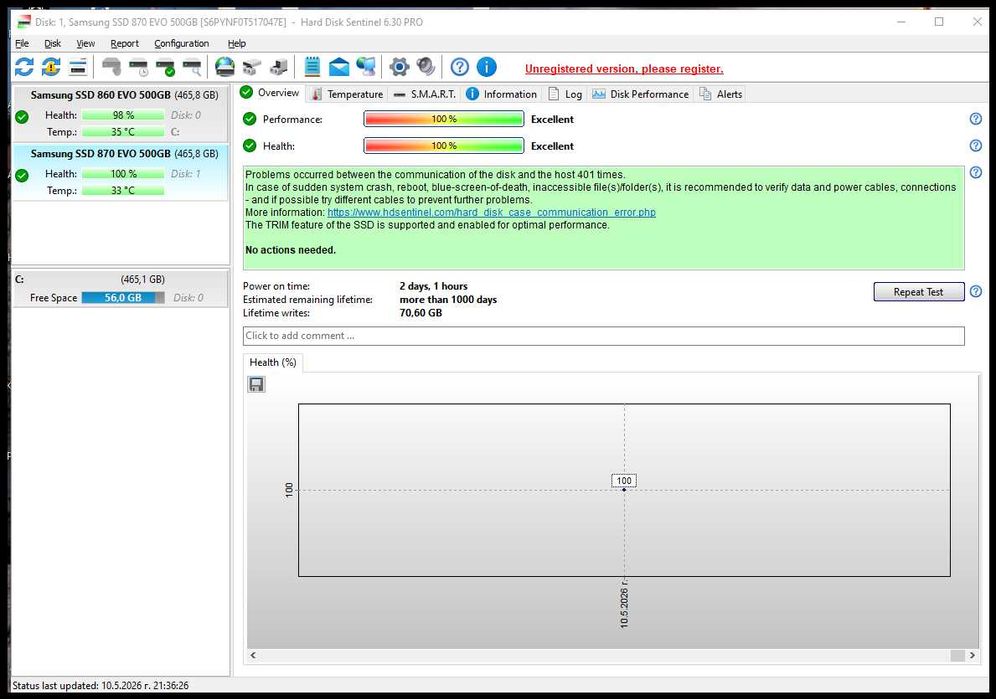Click the 860 EVO Temp. 35 °C bar

pyautogui.click(x=123, y=132)
